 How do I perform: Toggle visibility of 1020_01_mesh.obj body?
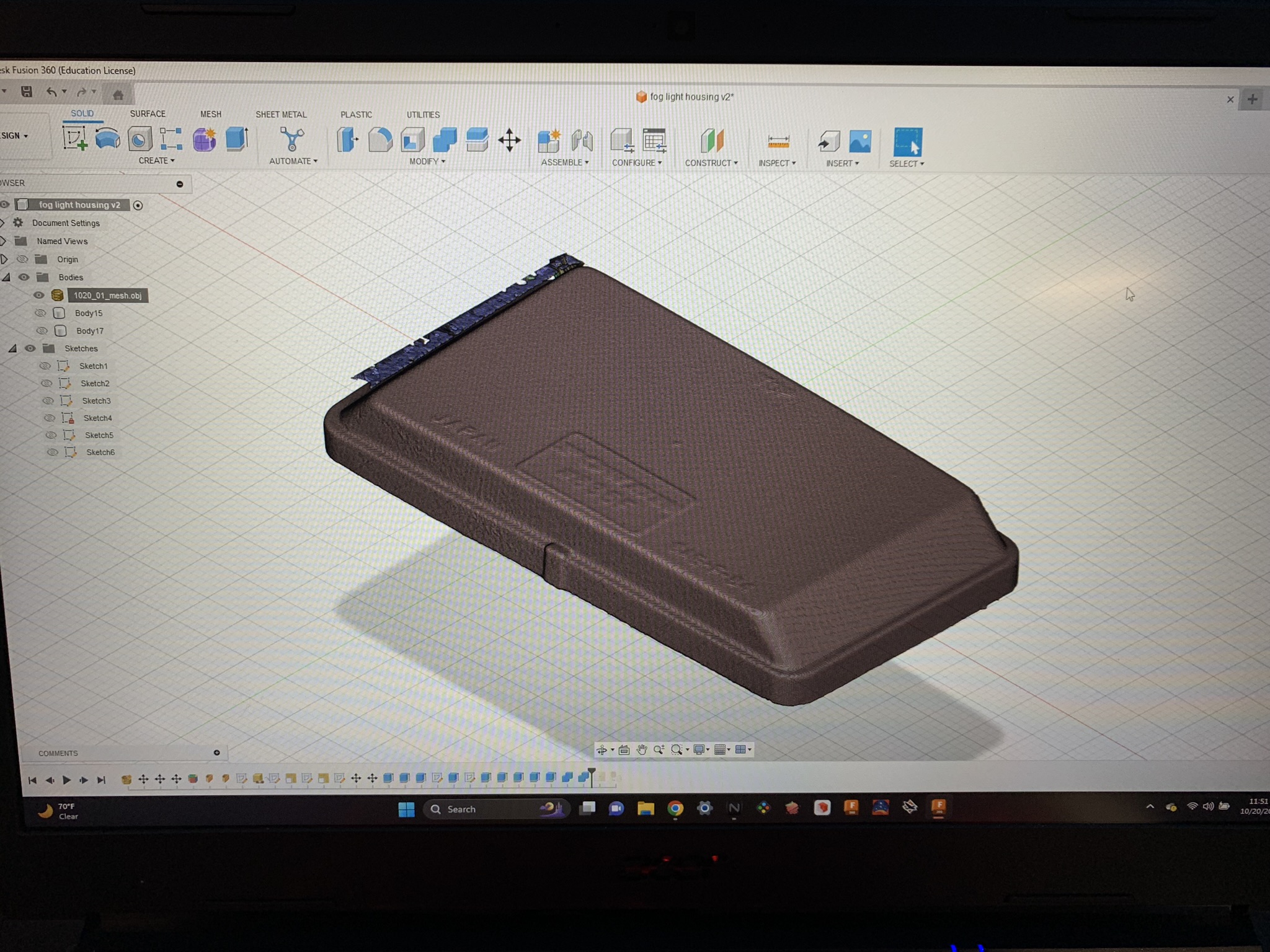(38, 295)
